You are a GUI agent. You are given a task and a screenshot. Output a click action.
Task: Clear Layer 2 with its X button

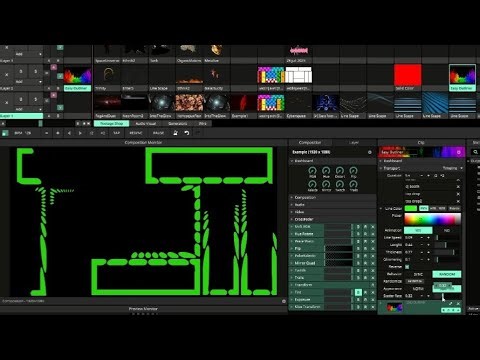(x=6, y=75)
